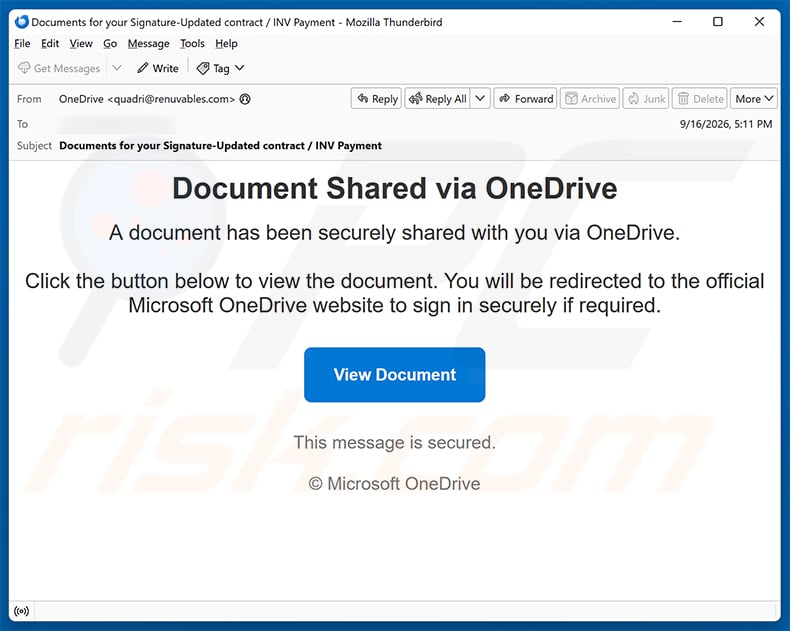Viewport: 790px width, 631px height.
Task: Open the Tag dropdown
Action: pyautogui.click(x=220, y=68)
